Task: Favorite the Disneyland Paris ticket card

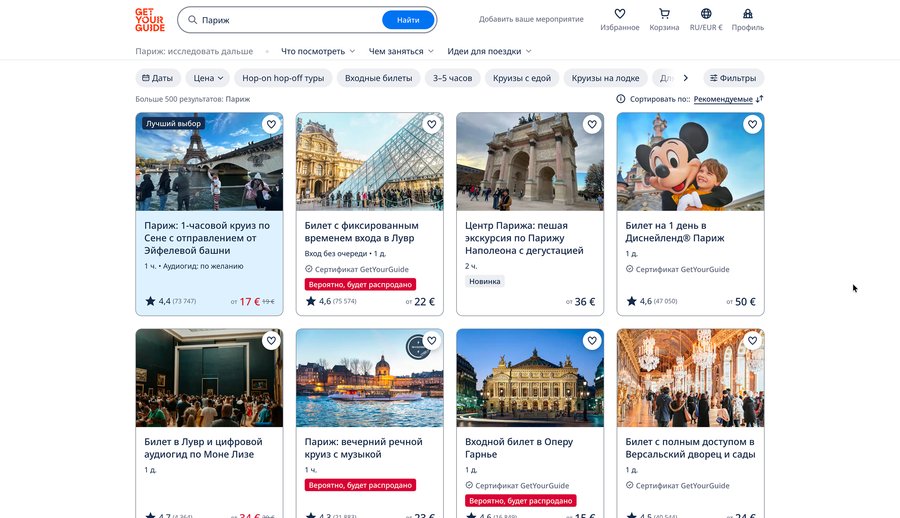Action: 752,124
